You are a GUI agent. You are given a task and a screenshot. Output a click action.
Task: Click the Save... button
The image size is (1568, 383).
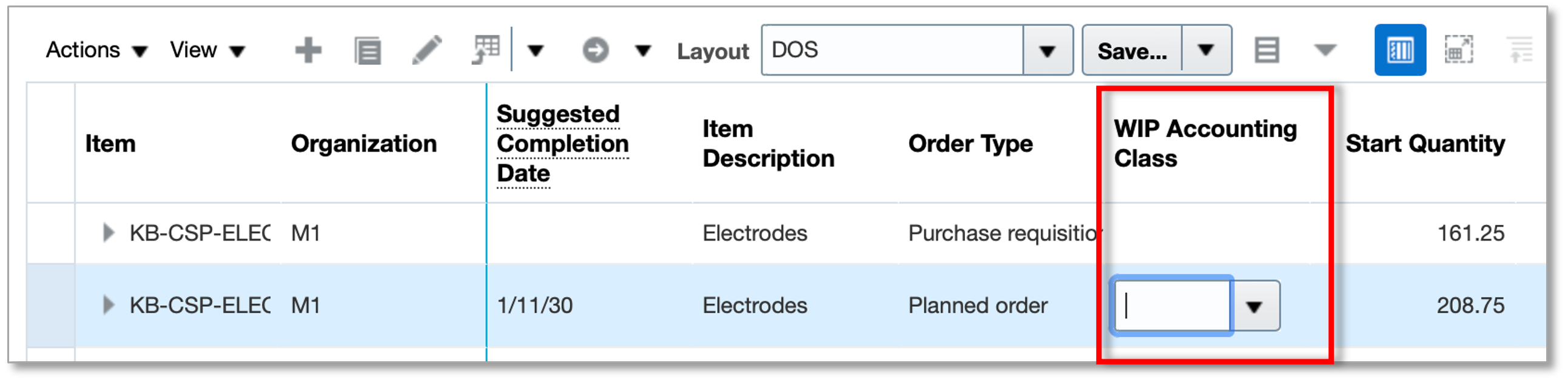[1132, 51]
